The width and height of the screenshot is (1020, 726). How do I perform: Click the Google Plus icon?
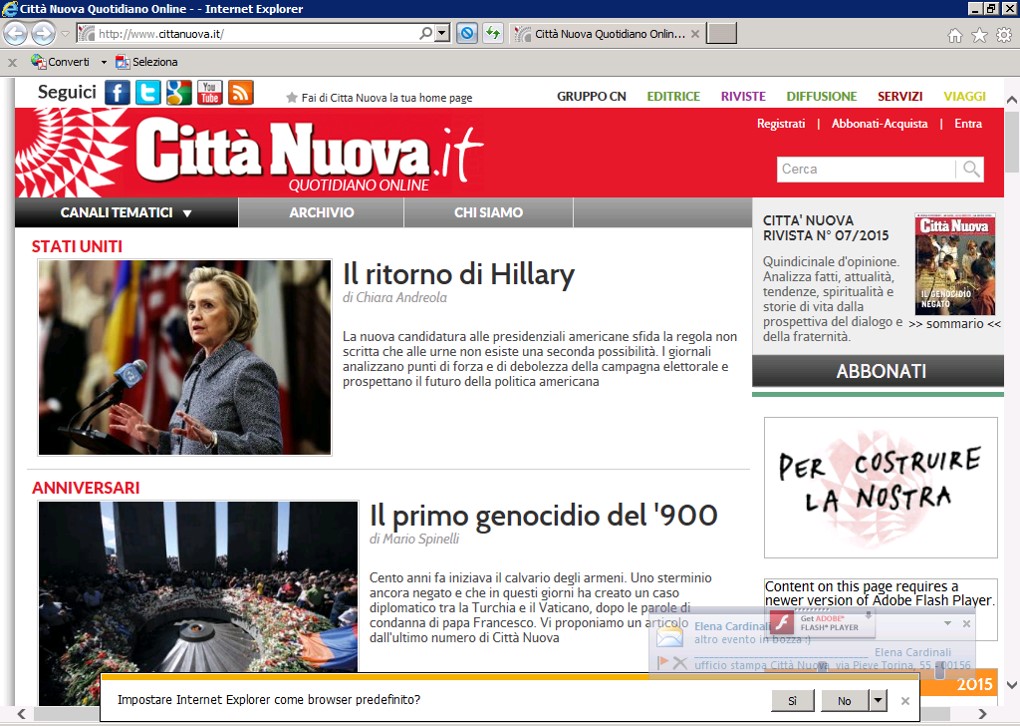coord(179,93)
